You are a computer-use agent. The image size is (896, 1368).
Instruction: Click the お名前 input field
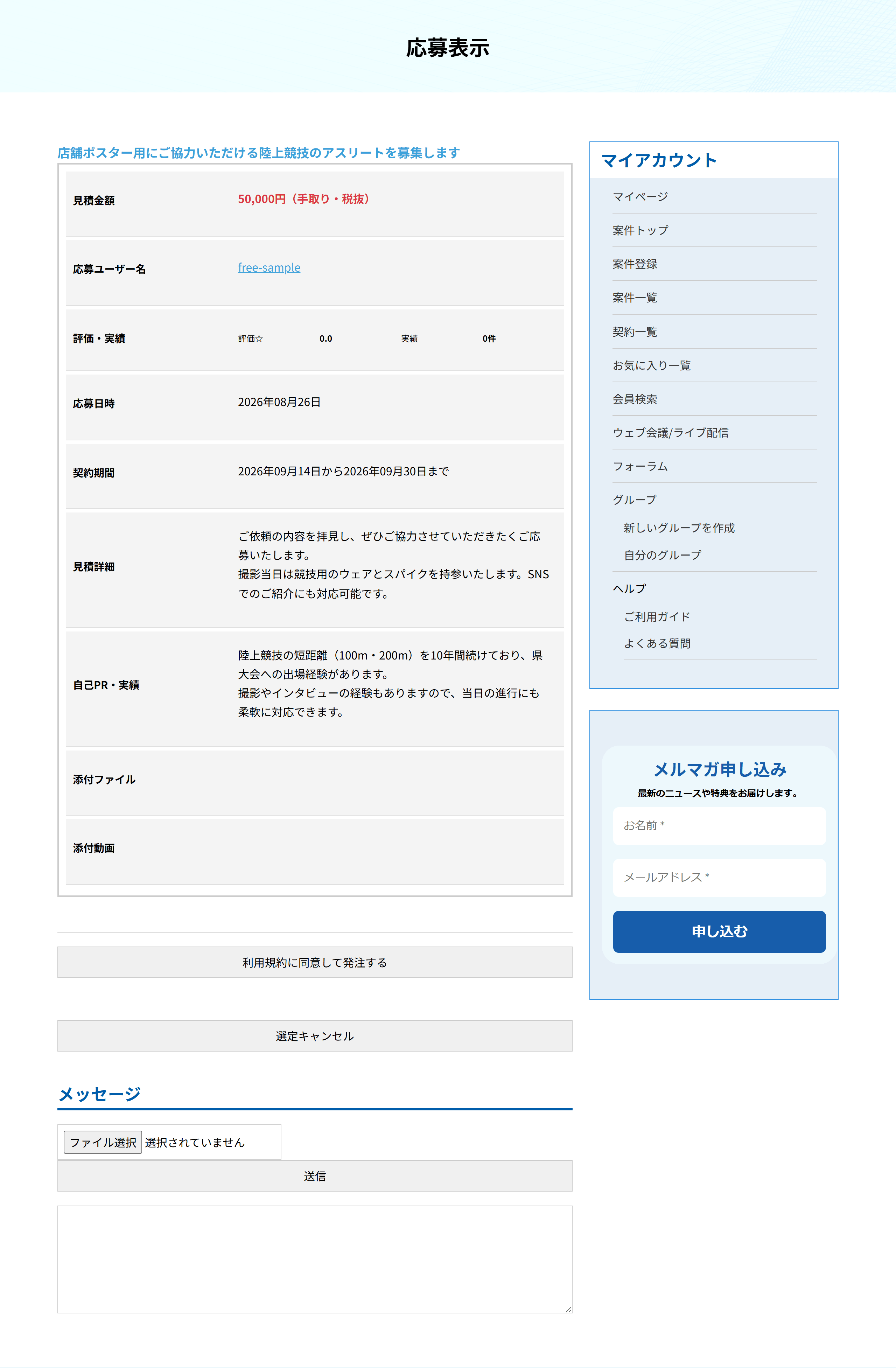719,825
